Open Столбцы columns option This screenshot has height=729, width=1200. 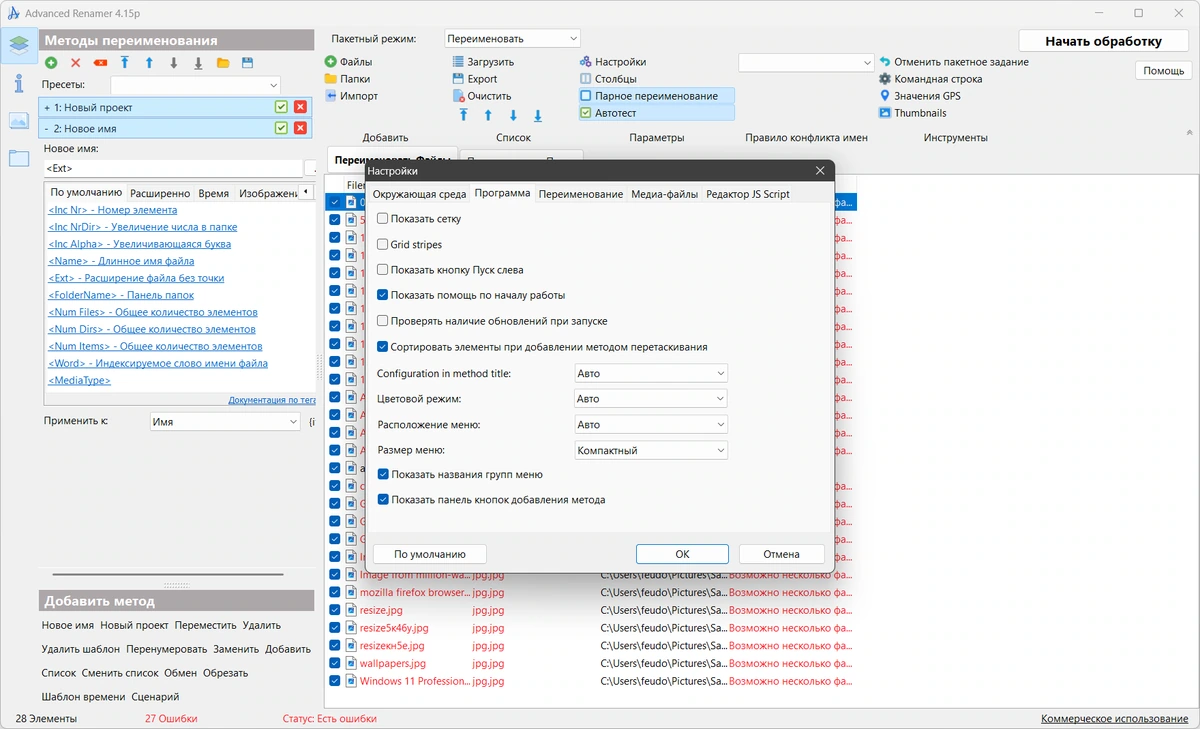pos(608,79)
